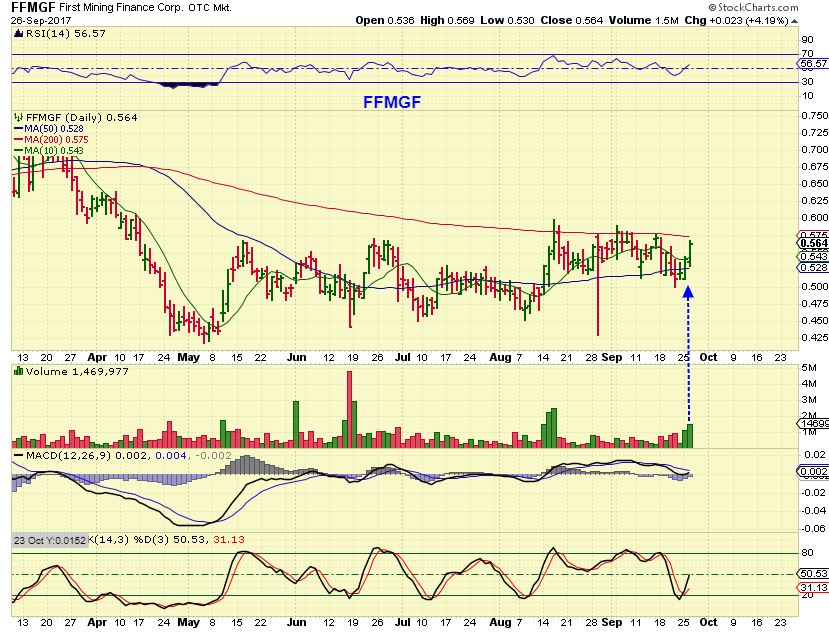Image resolution: width=829 pixels, height=632 pixels.
Task: Click the FFMGF (Daily) 0.564 legend
Action: [81, 117]
